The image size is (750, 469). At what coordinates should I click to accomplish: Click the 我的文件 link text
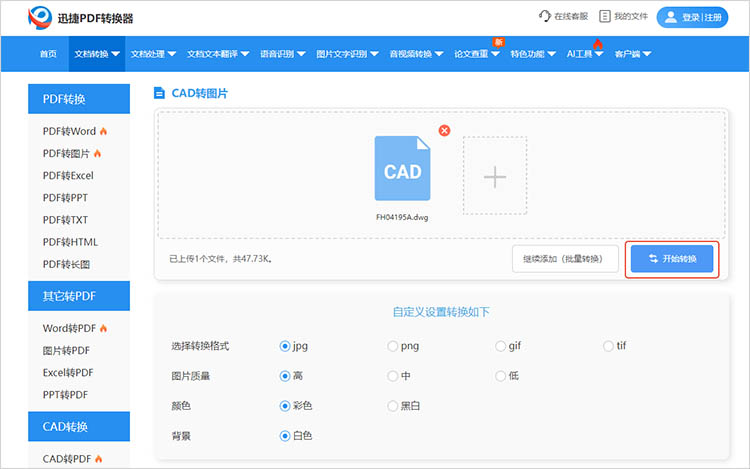631,16
